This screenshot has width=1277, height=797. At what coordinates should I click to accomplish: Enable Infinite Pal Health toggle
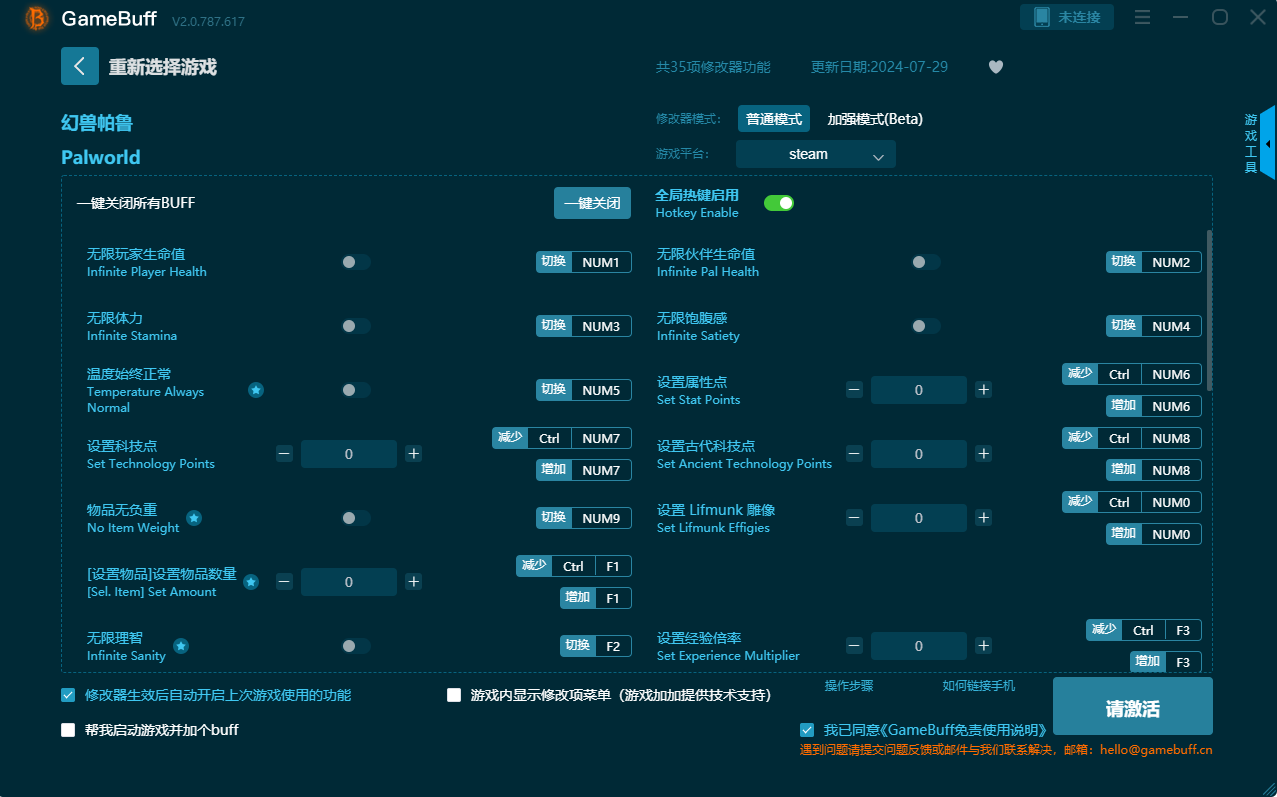point(926,262)
